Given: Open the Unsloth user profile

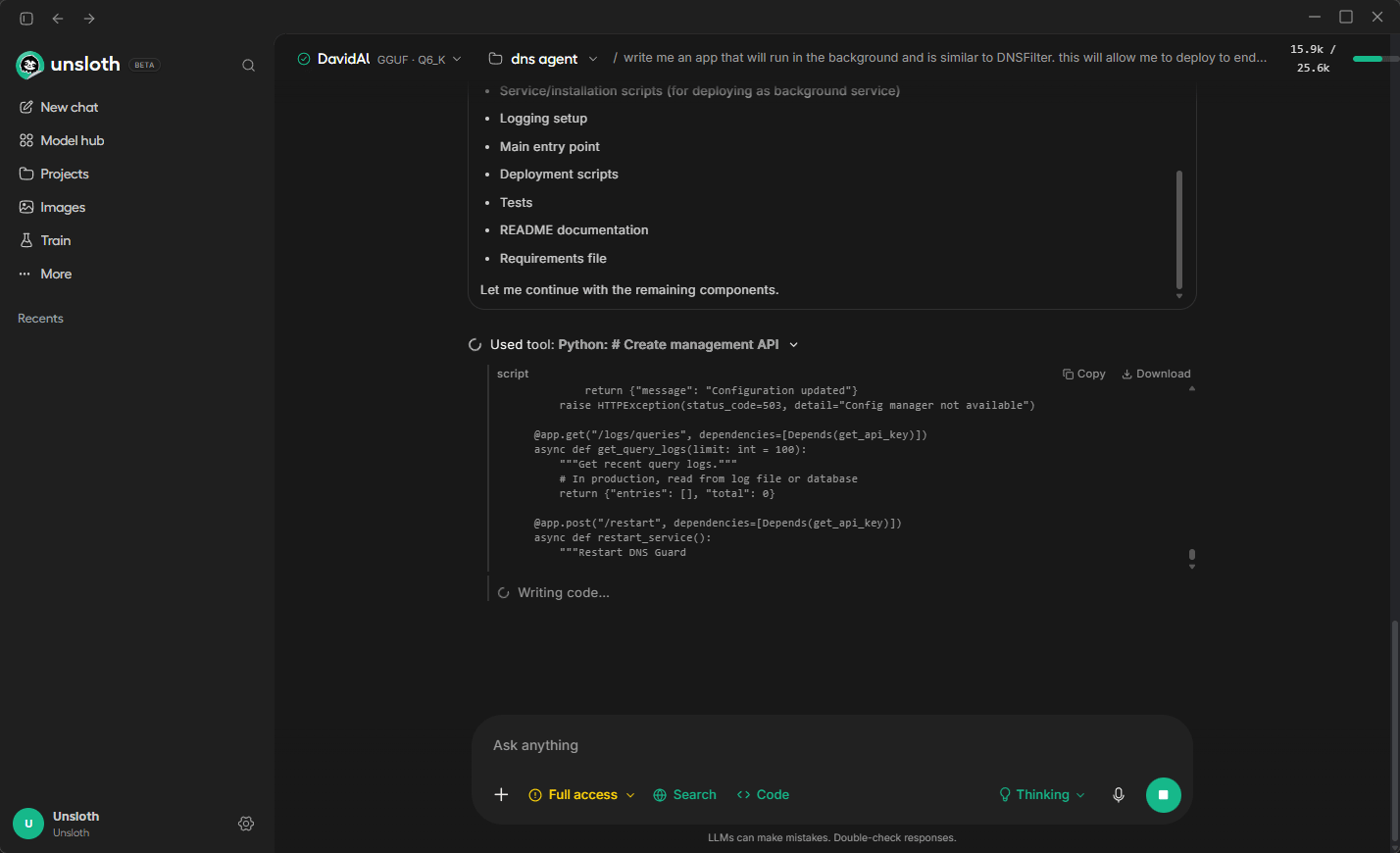Looking at the screenshot, I should pos(57,824).
